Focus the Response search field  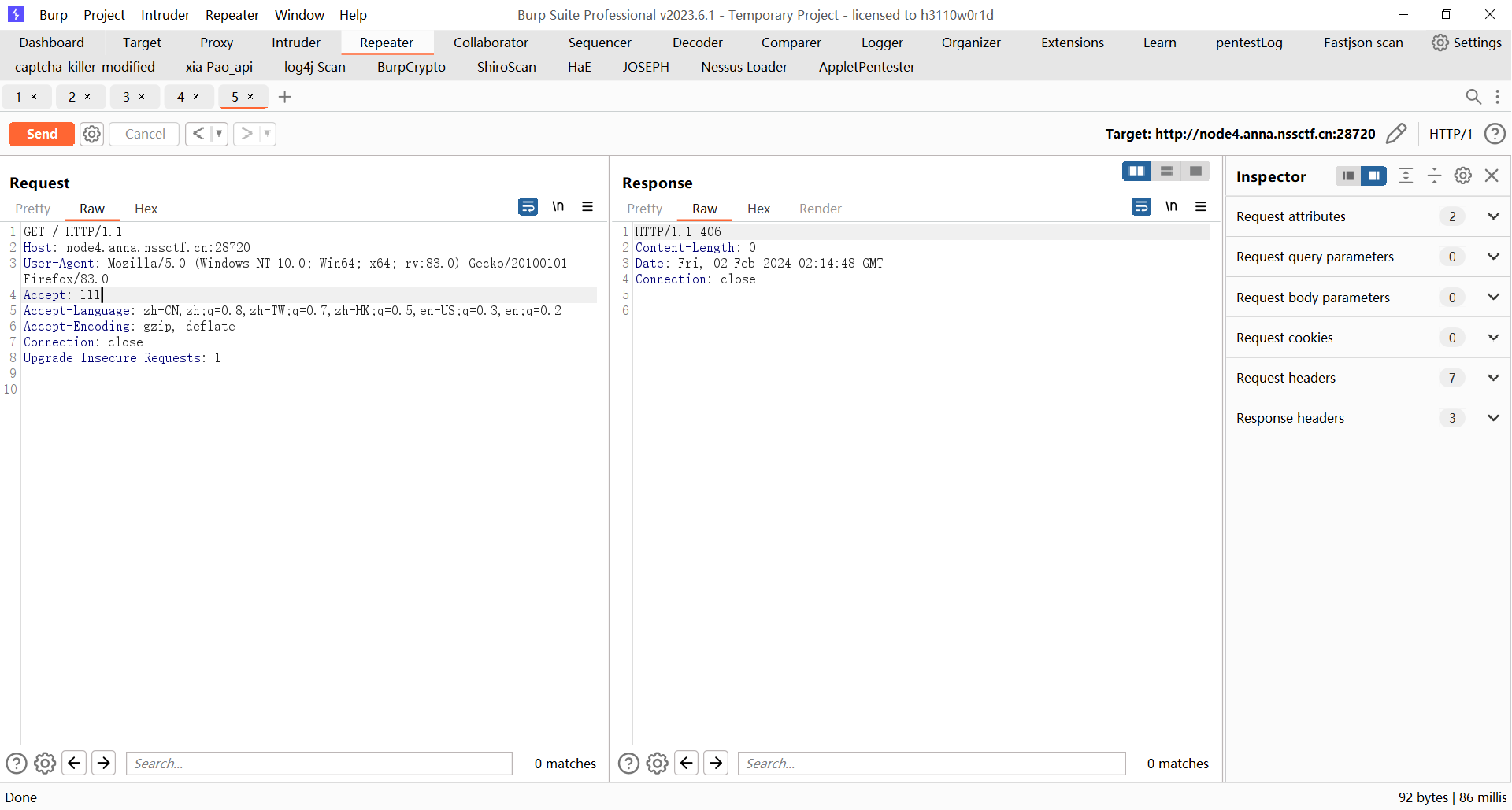coord(932,764)
